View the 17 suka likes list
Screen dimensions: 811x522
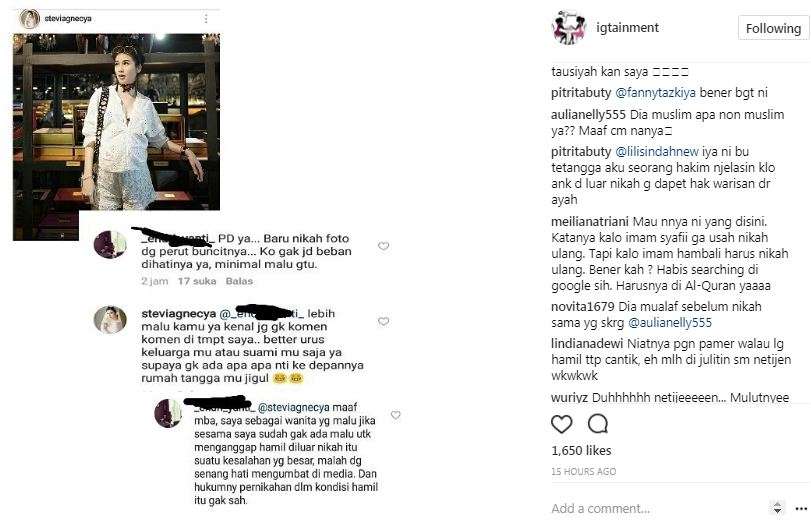(x=197, y=281)
